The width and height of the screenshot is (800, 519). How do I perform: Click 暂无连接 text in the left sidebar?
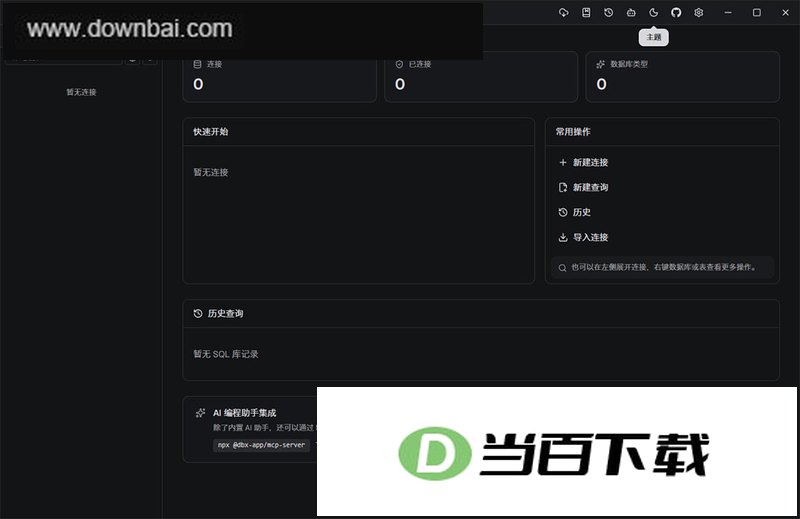point(81,92)
